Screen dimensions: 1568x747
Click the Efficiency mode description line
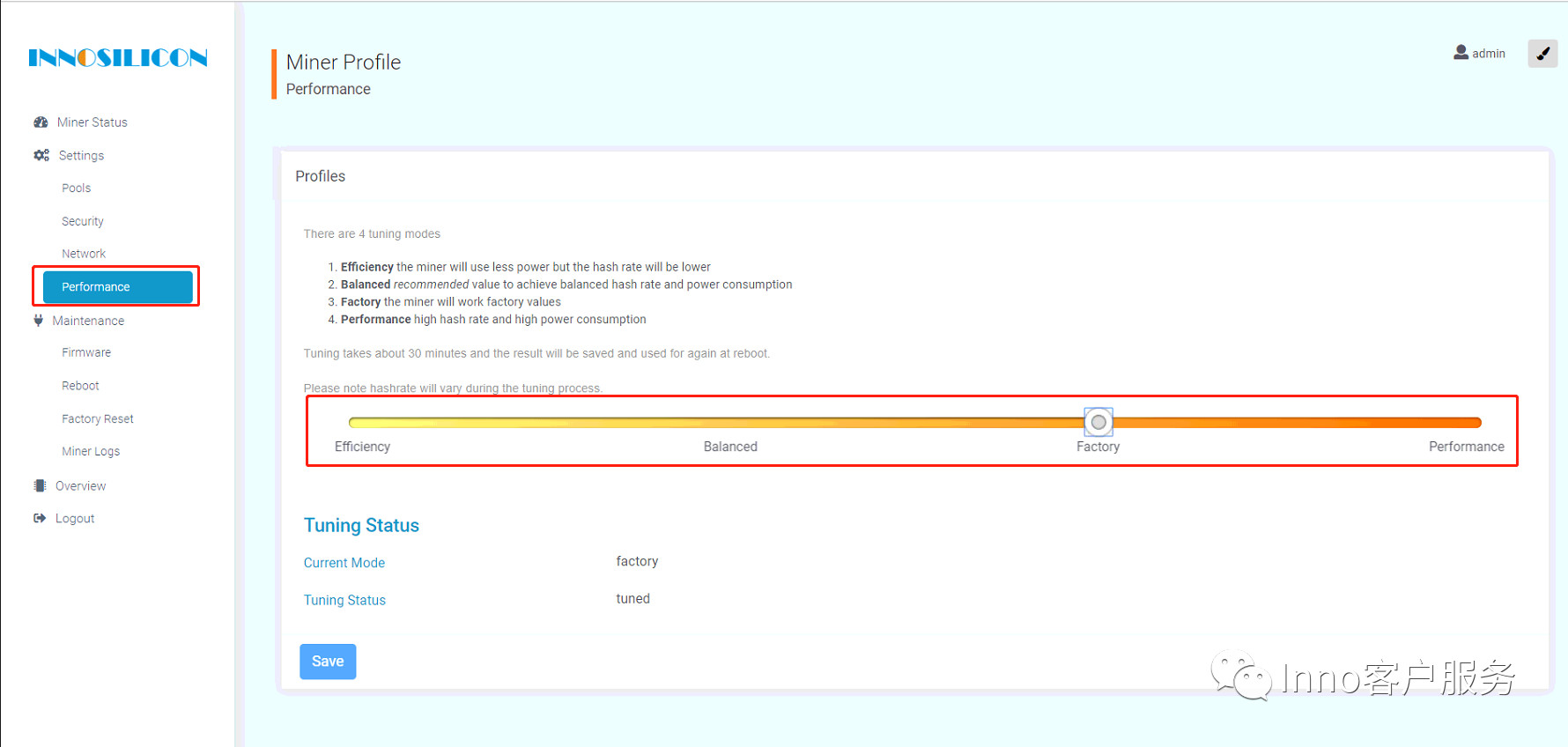(x=525, y=267)
